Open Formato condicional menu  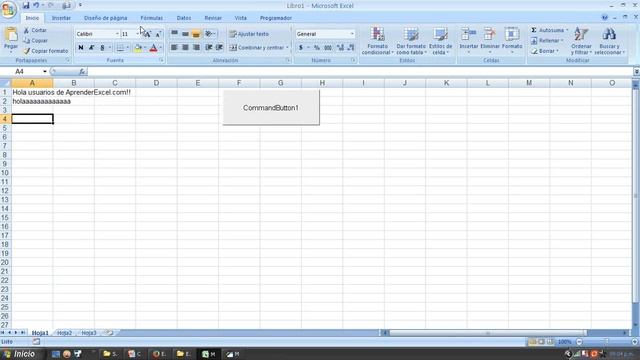pos(378,41)
